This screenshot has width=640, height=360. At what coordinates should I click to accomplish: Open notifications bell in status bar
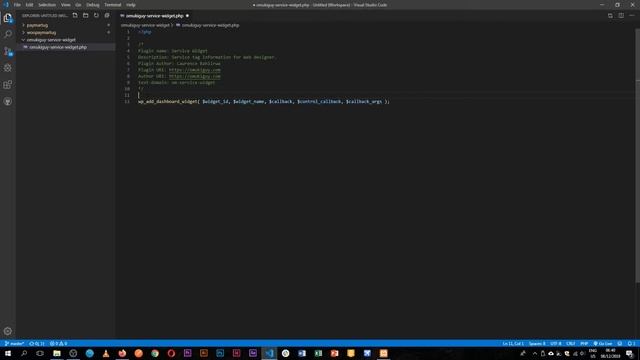631,344
